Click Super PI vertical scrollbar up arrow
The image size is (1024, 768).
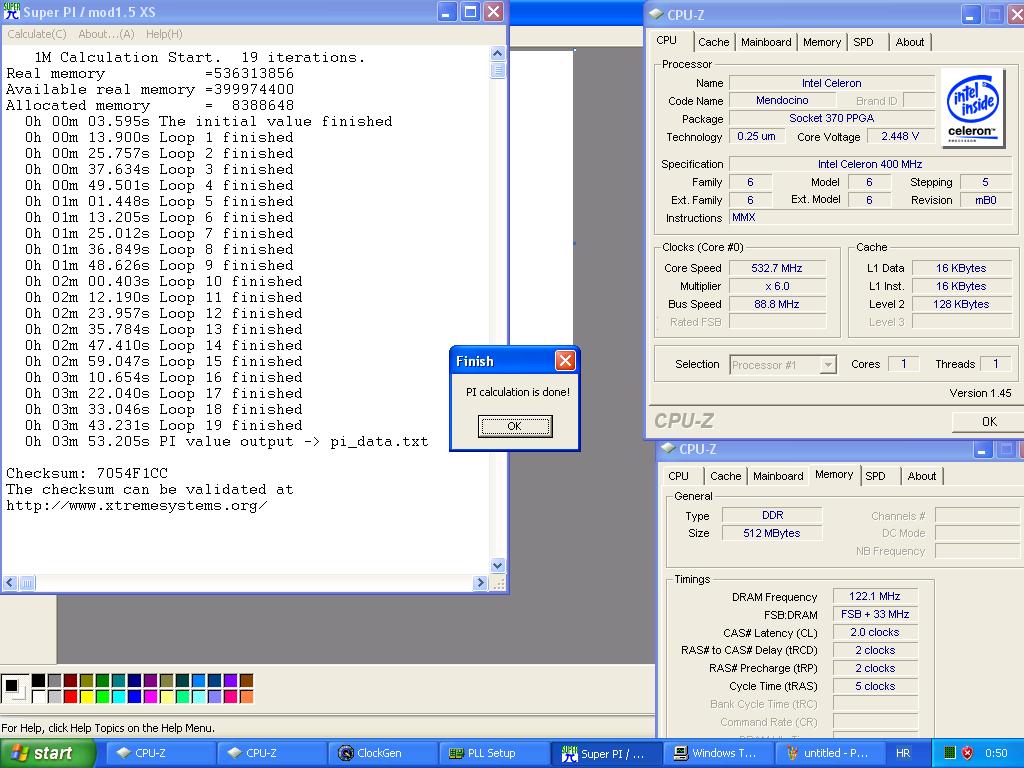click(498, 54)
